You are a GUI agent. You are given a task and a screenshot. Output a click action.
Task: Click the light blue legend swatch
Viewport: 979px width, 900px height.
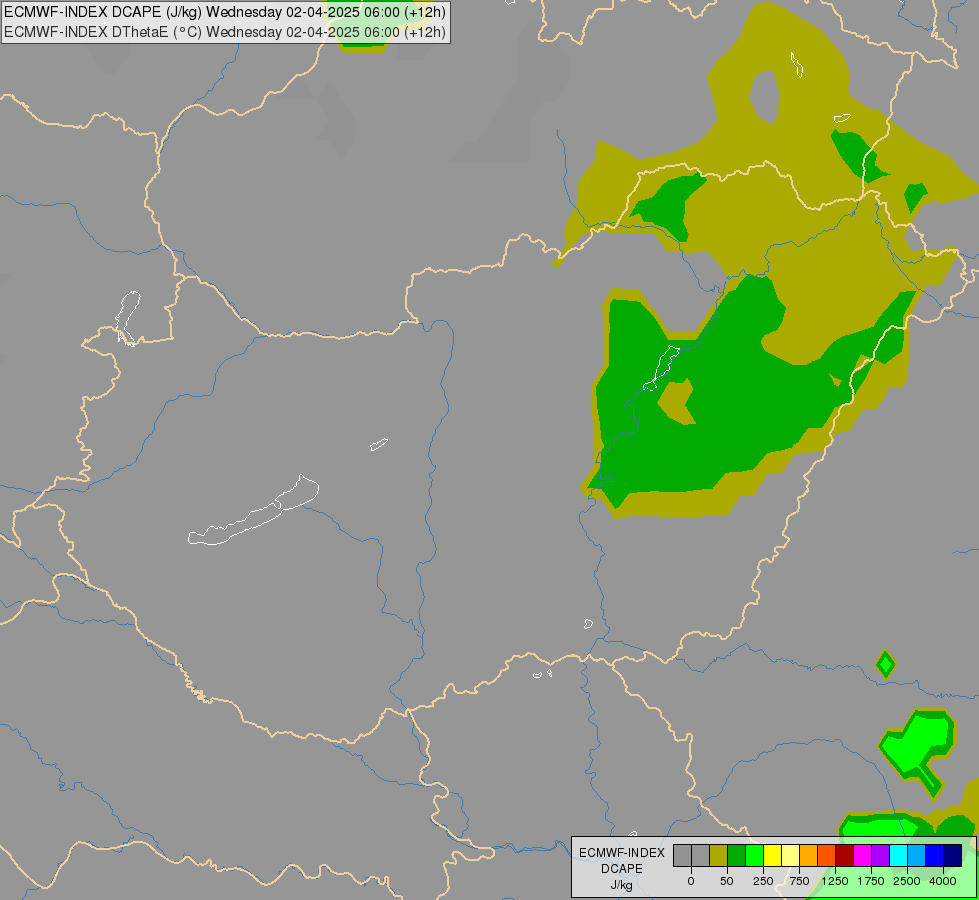pyautogui.click(x=917, y=856)
